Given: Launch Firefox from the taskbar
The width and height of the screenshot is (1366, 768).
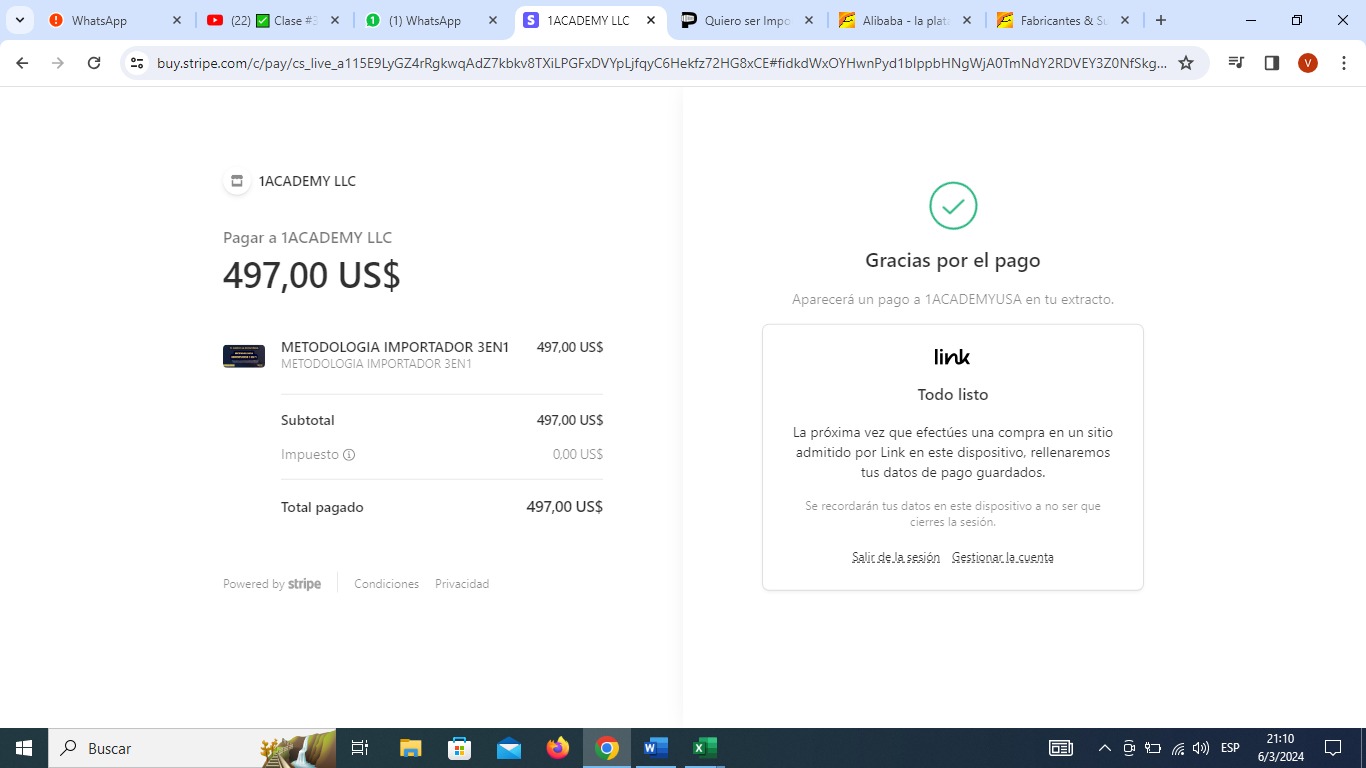Looking at the screenshot, I should click(558, 748).
